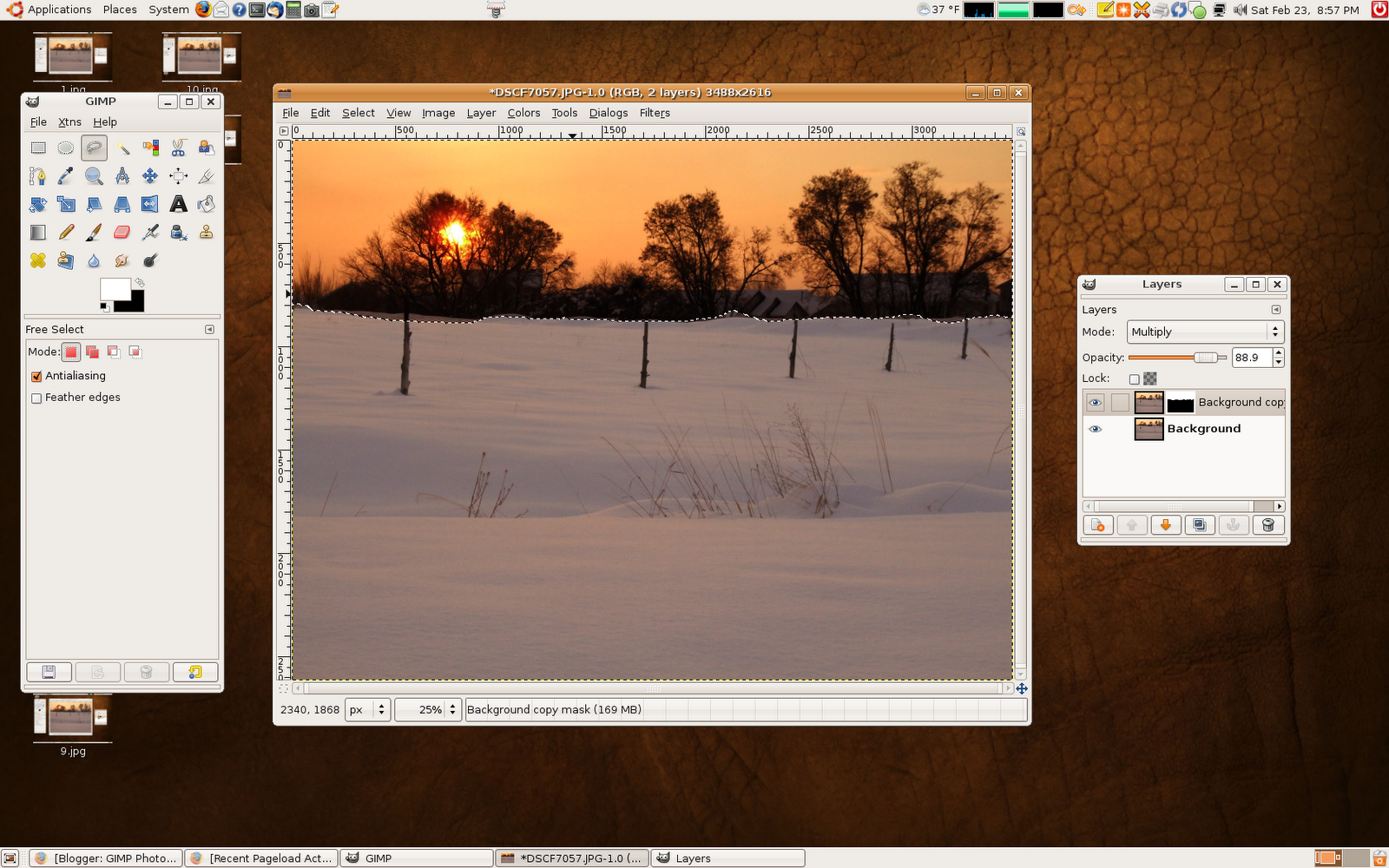Select the Move tool
1389x868 pixels.
tap(150, 176)
